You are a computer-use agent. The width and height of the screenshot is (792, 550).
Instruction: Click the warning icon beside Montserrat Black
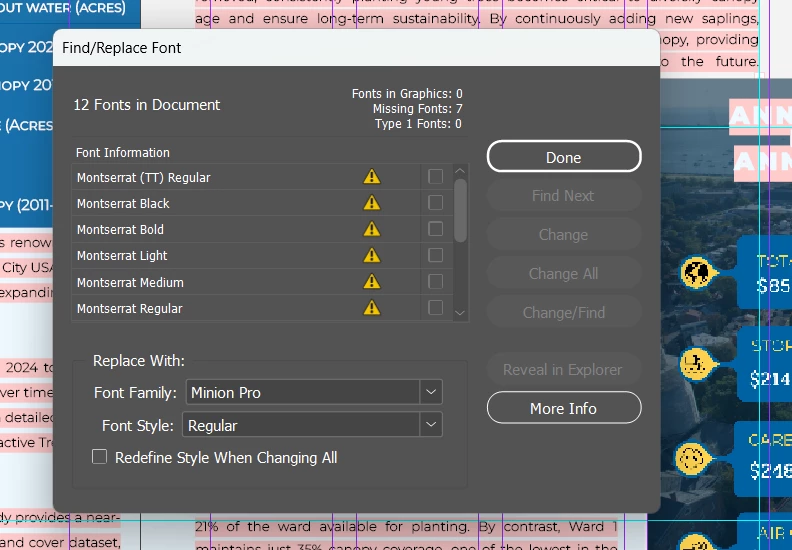pos(372,203)
